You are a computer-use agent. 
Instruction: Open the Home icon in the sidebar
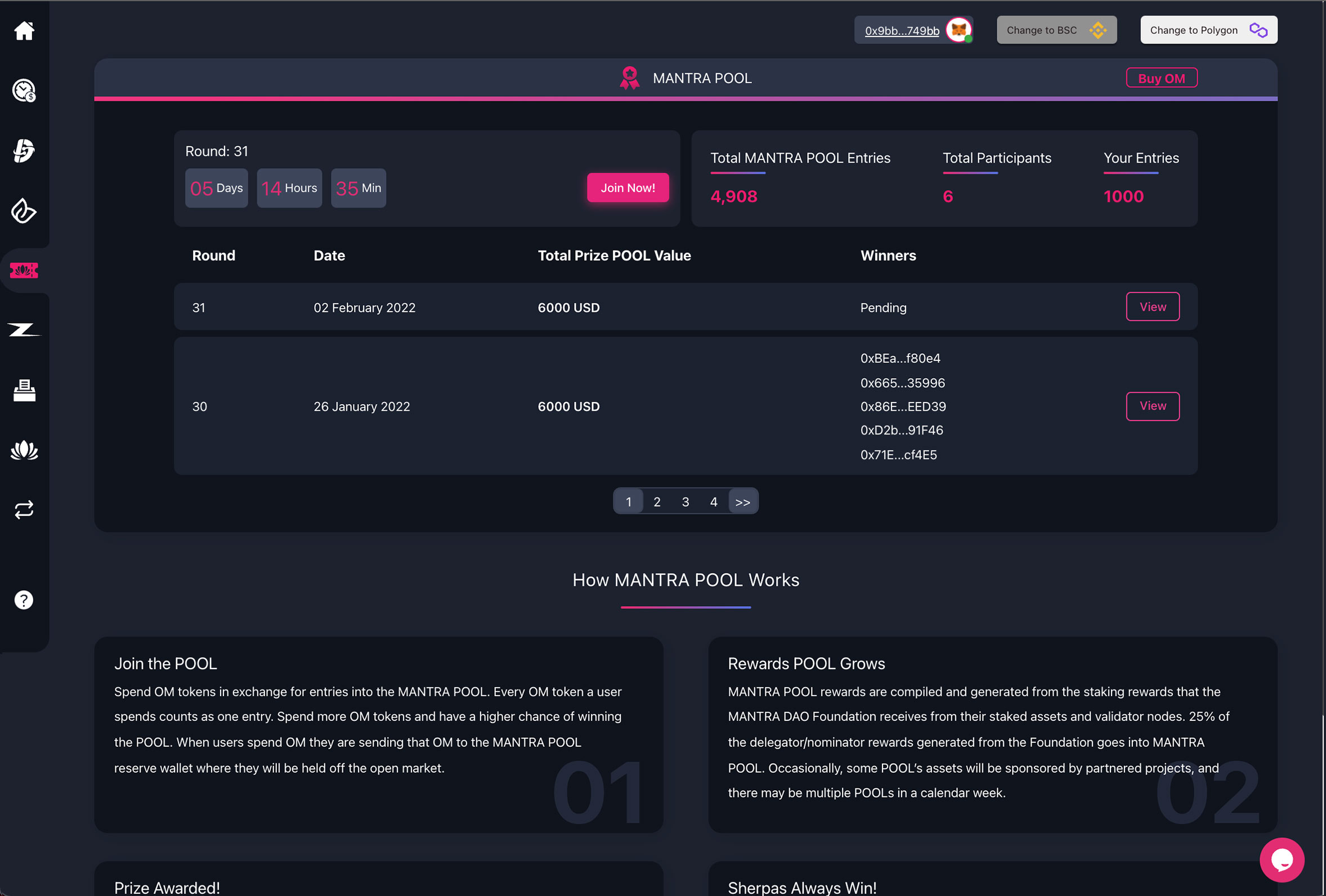point(24,31)
